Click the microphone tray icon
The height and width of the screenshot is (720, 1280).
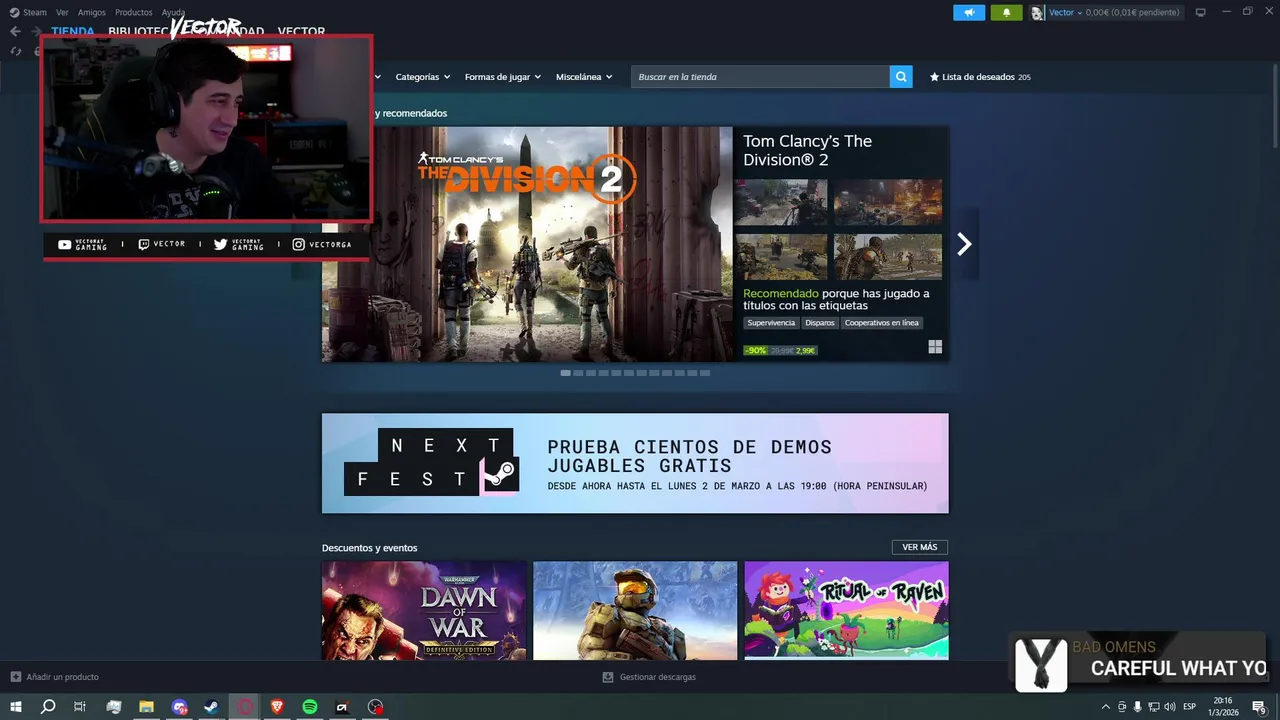pos(1137,707)
